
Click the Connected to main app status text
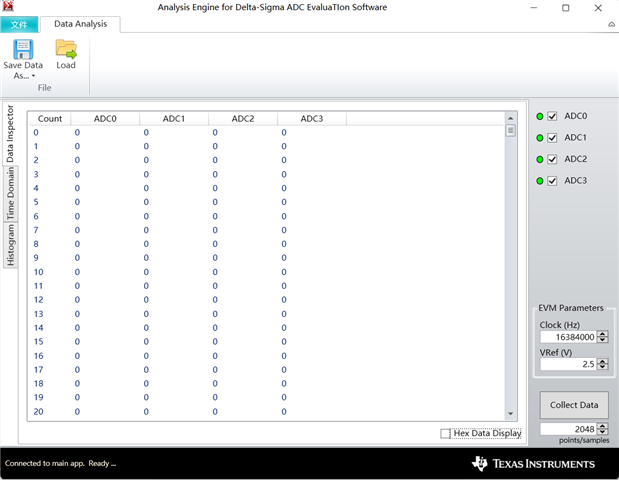pos(60,463)
